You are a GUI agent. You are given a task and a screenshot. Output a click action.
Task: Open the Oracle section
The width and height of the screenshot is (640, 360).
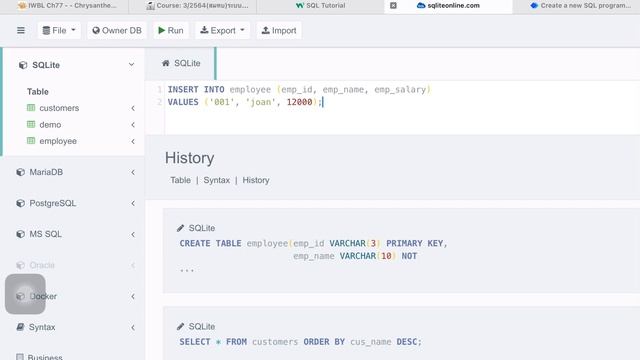tap(42, 265)
